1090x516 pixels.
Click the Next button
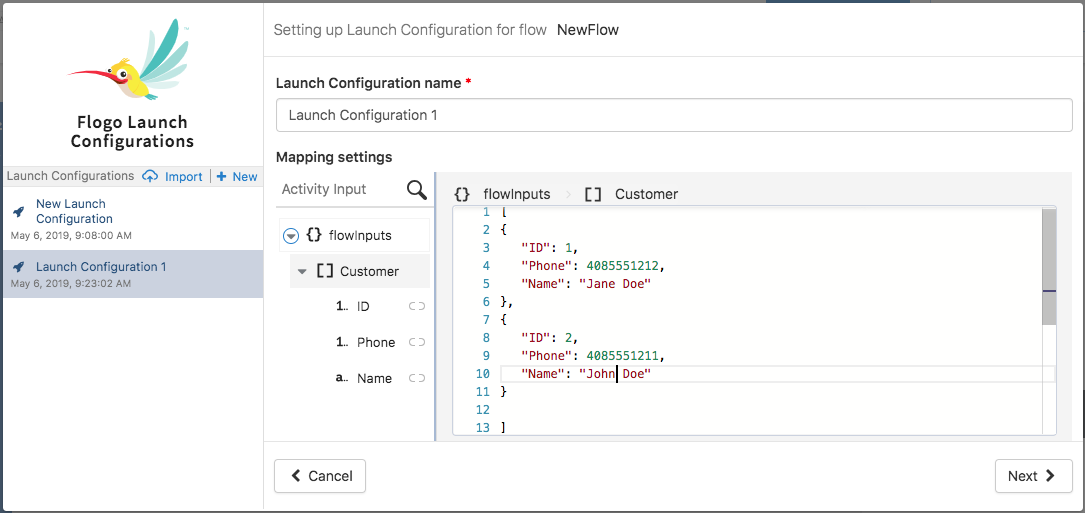click(x=1033, y=476)
